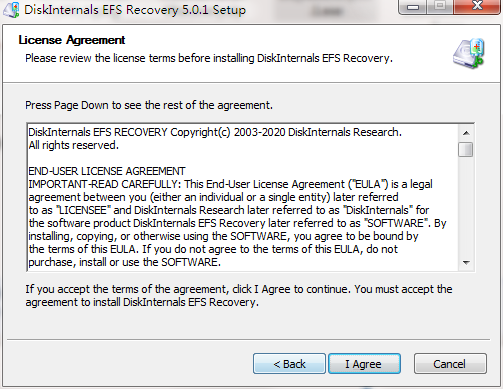503x389 pixels.
Task: Cancel the EFS Recovery setup
Action: coord(450,364)
